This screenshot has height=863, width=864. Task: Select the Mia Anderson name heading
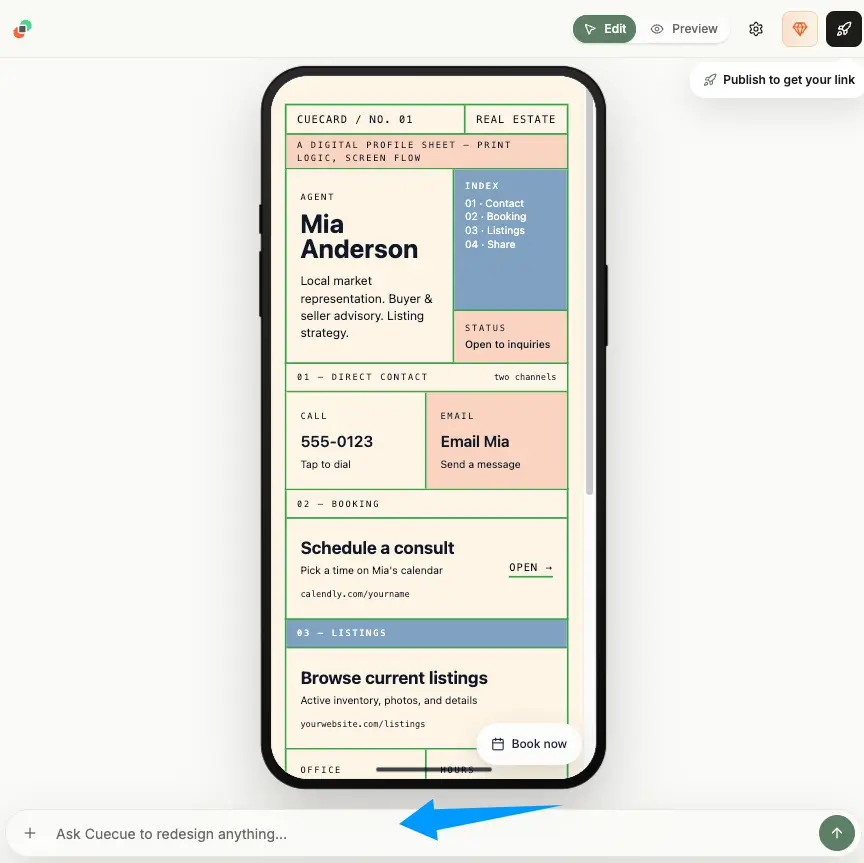pyautogui.click(x=359, y=236)
